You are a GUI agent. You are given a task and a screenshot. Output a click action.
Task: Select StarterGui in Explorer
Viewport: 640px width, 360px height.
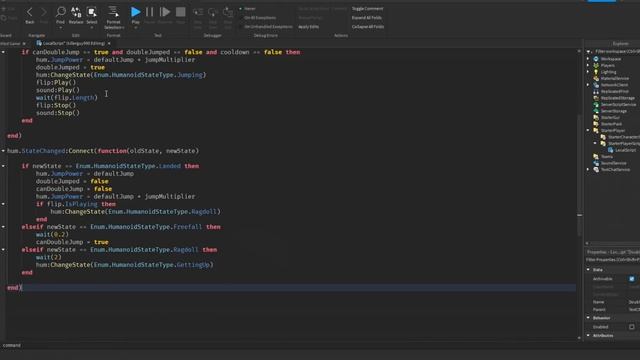click(610, 118)
